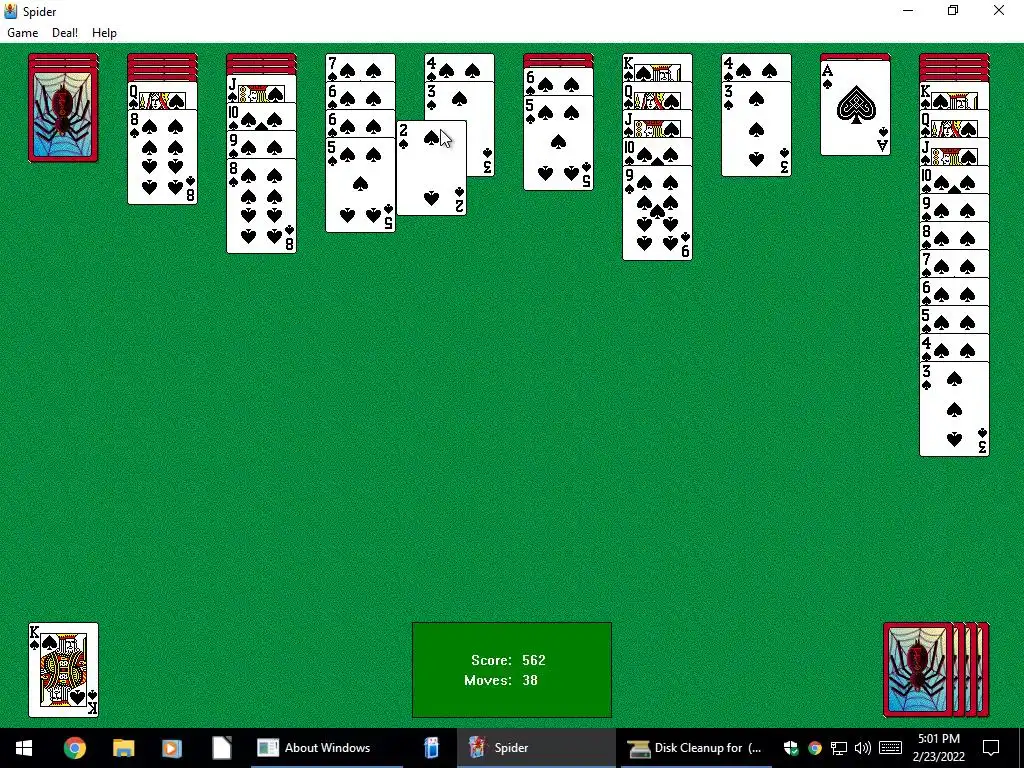Open the Game menu

[x=22, y=33]
